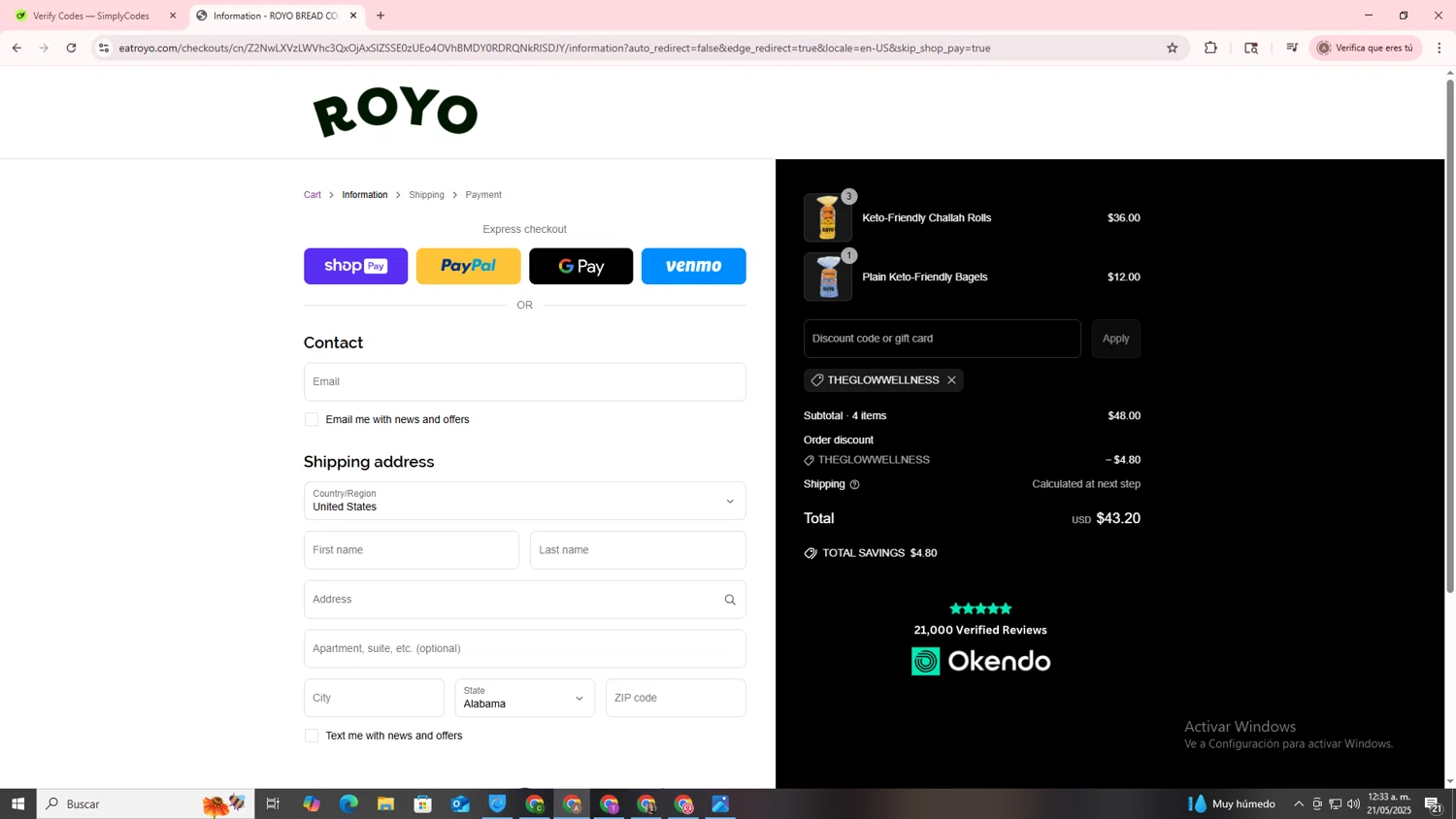The width and height of the screenshot is (1456, 819).
Task: Go back to Cart breadcrumb
Action: (x=312, y=195)
